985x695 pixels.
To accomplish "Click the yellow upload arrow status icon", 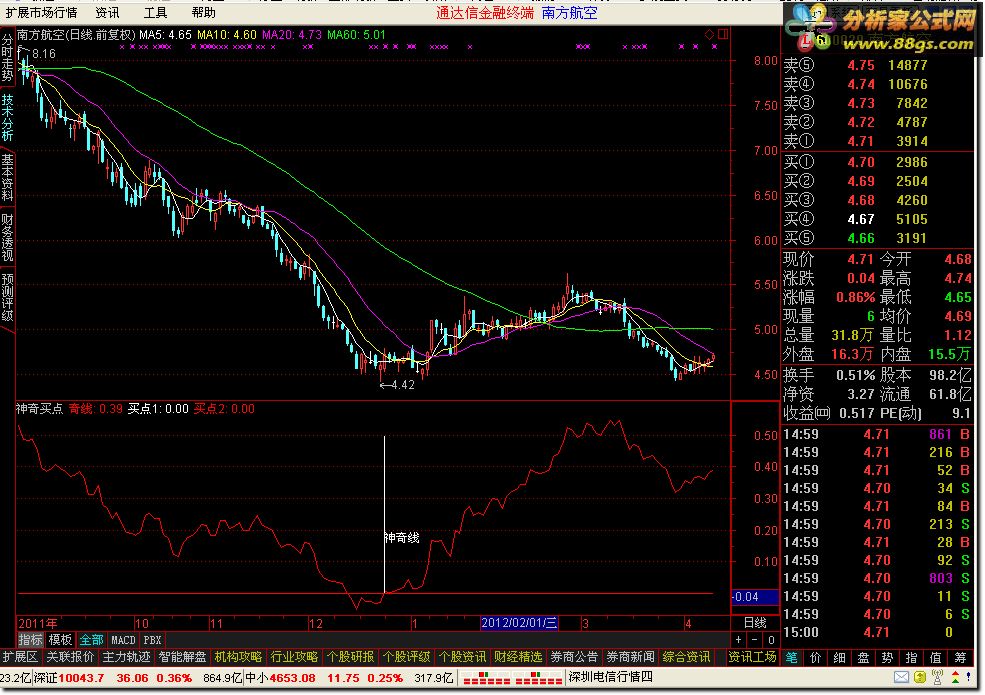I will pyautogui.click(x=920, y=677).
